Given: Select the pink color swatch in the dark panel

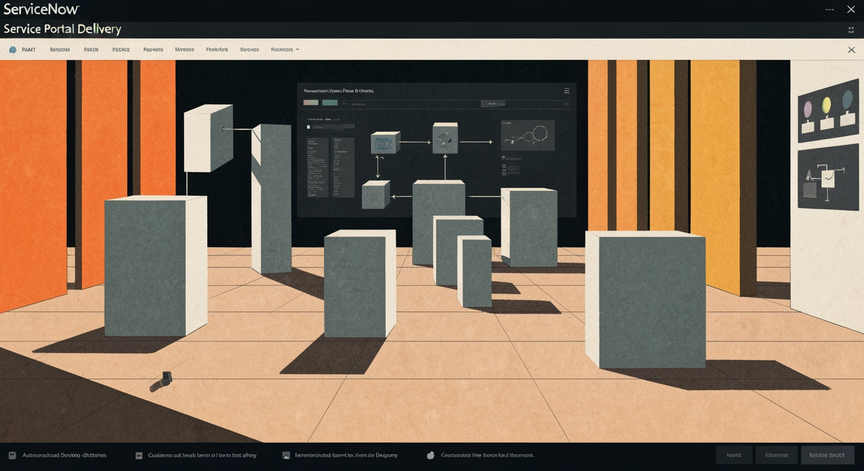Looking at the screenshot, I should coord(311,103).
